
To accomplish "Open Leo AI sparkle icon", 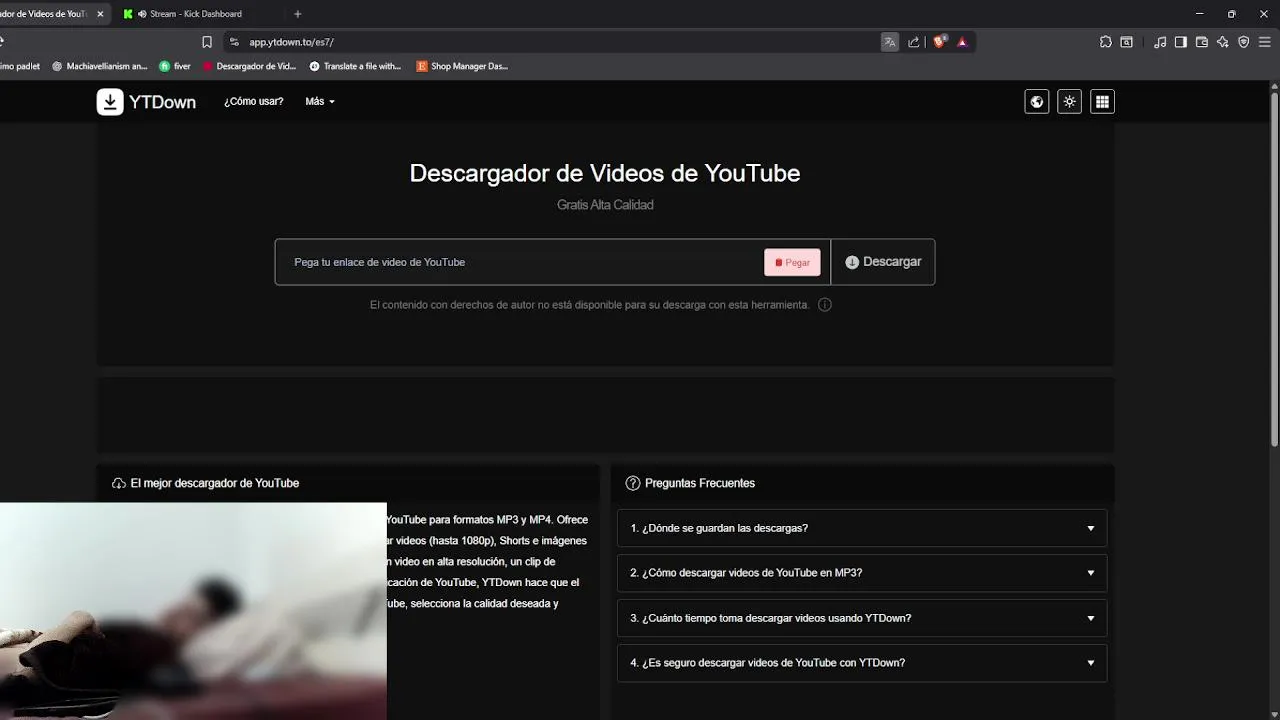I will 1223,42.
